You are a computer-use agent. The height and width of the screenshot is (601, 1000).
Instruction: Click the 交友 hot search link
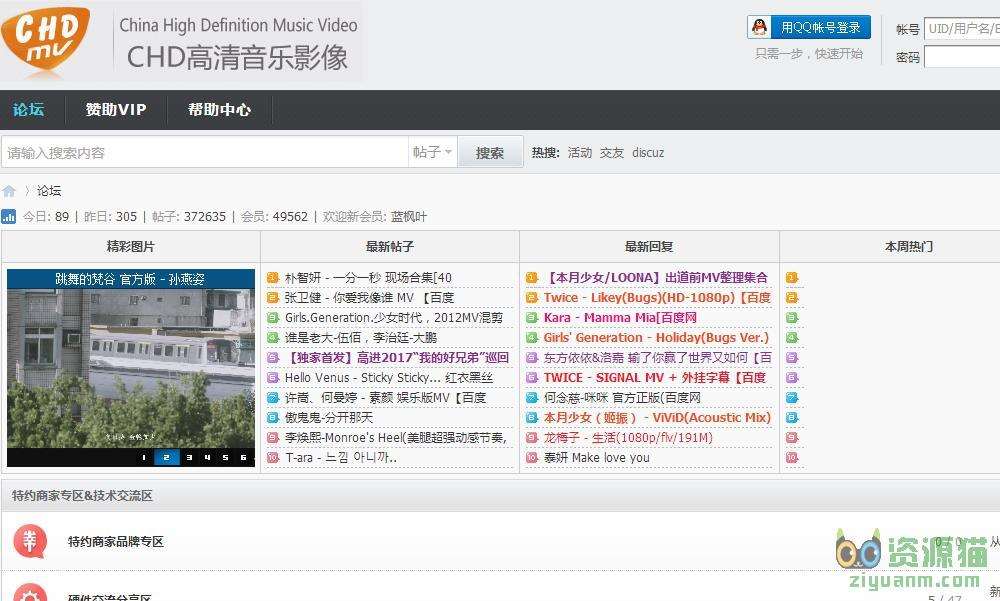coord(612,152)
